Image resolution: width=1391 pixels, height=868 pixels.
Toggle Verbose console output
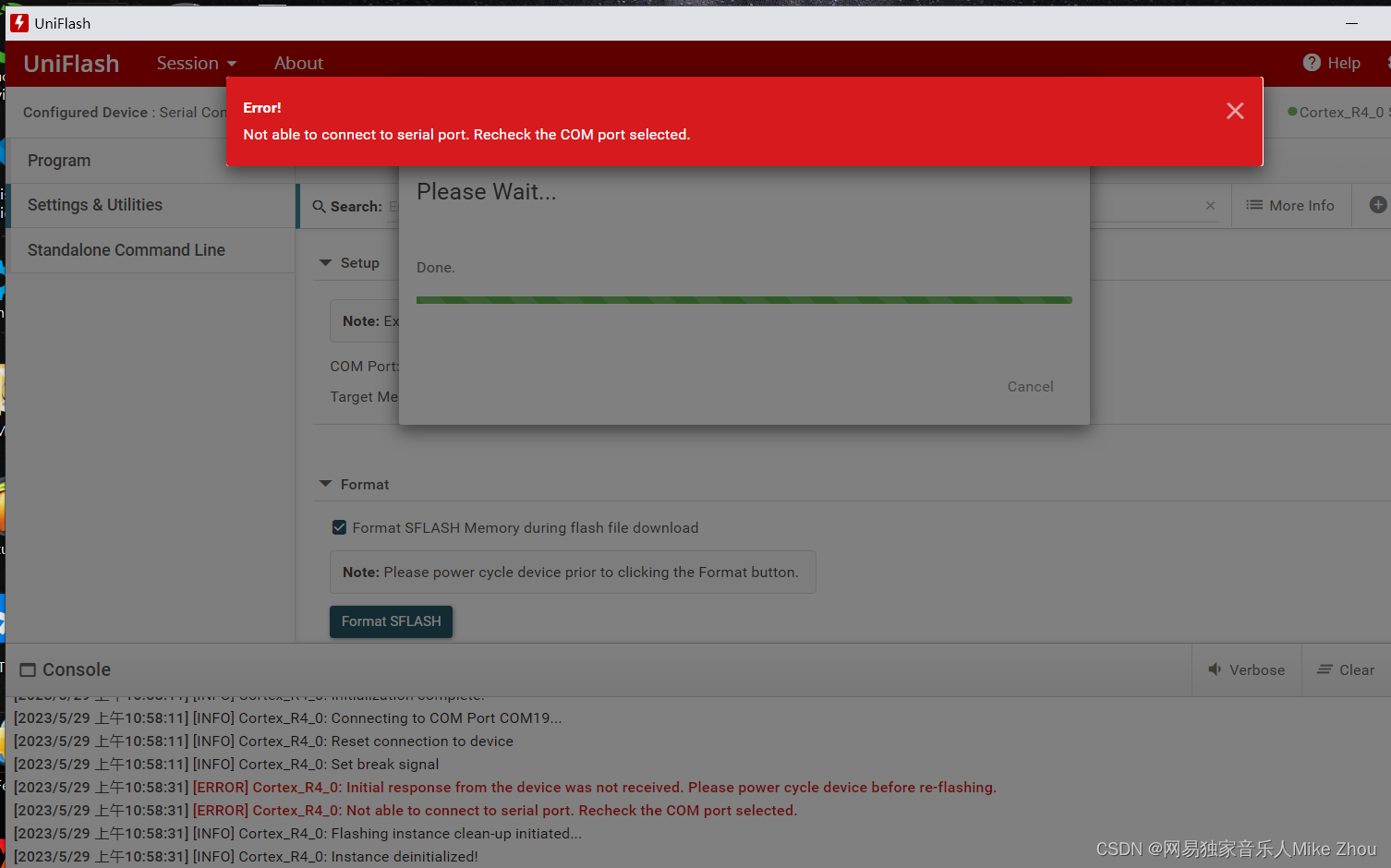click(1247, 669)
